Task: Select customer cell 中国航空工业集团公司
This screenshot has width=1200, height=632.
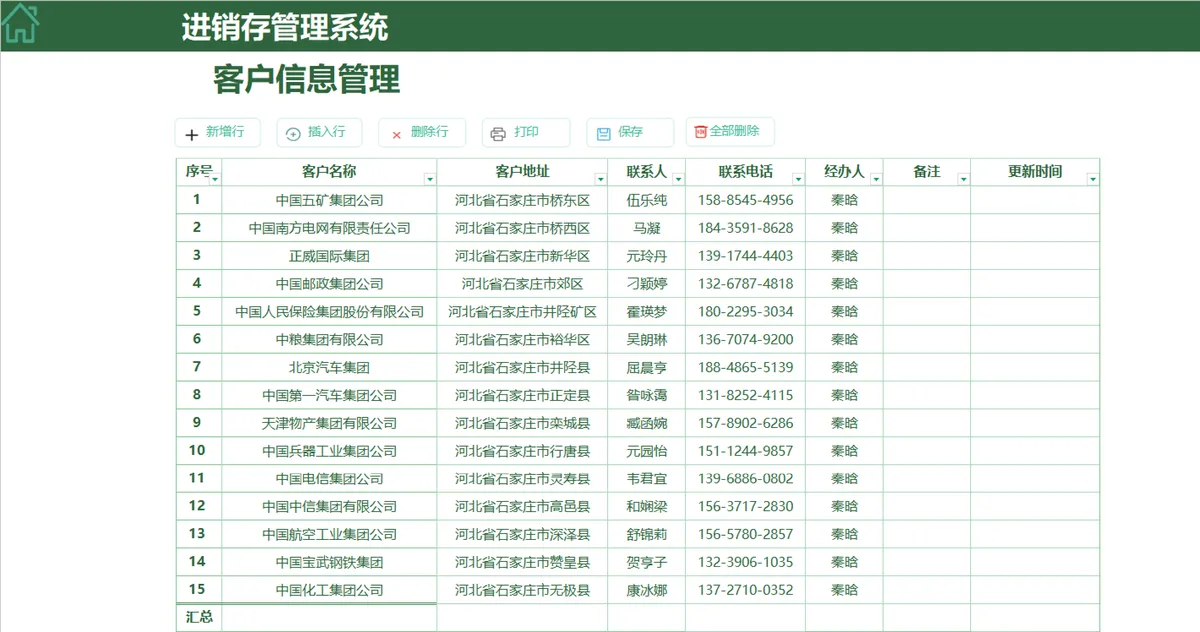Action: [329, 534]
